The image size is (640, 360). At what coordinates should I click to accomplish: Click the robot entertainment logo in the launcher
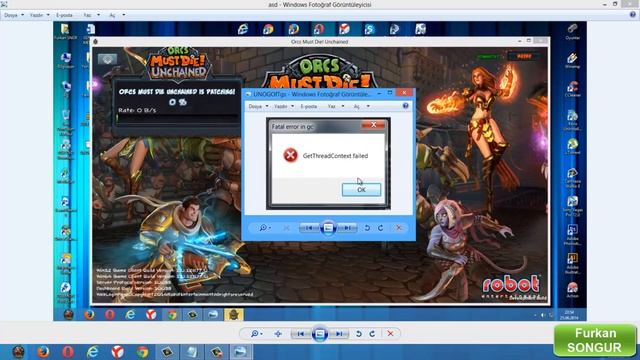pyautogui.click(x=512, y=287)
